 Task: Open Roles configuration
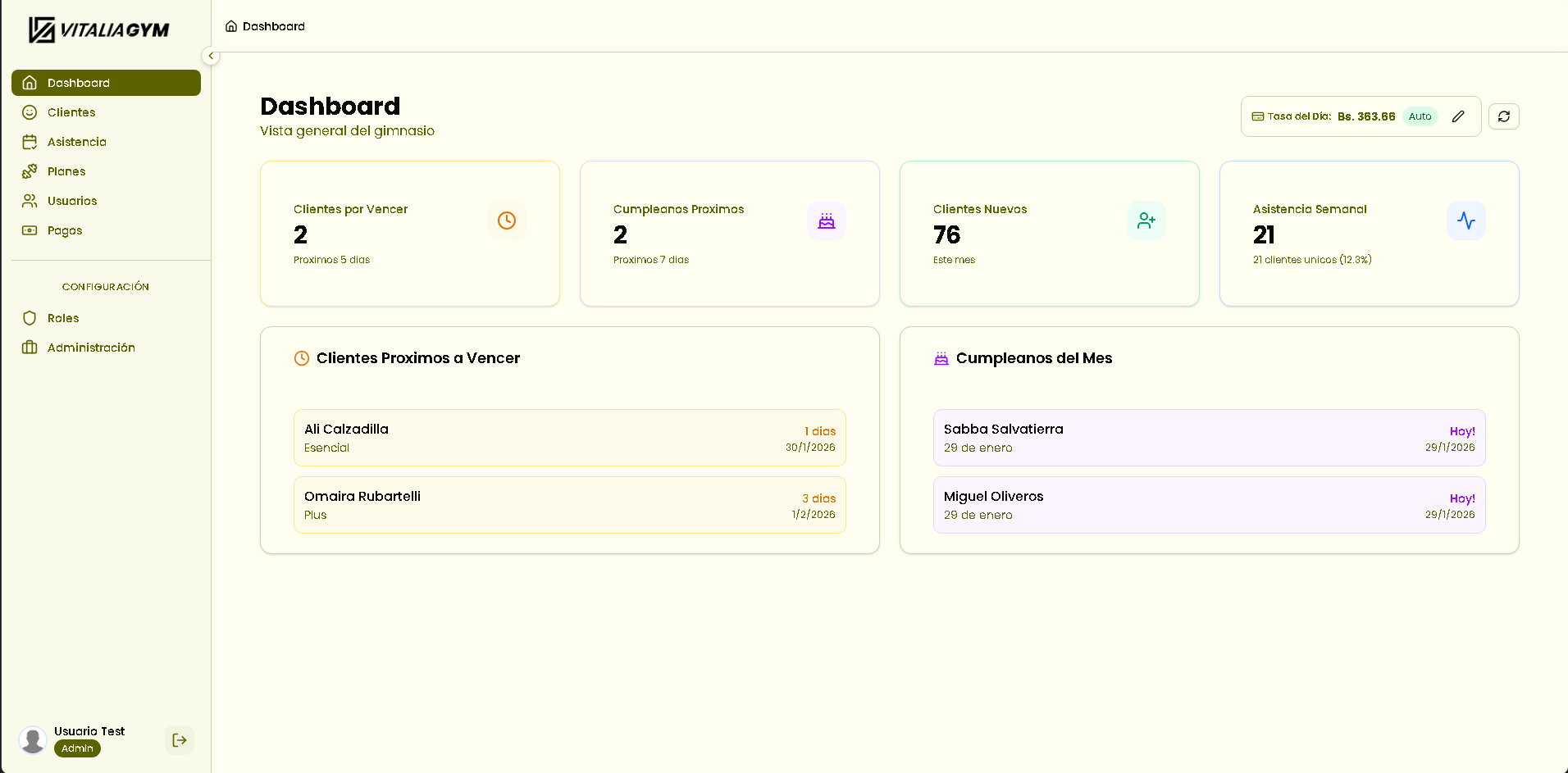pos(106,318)
